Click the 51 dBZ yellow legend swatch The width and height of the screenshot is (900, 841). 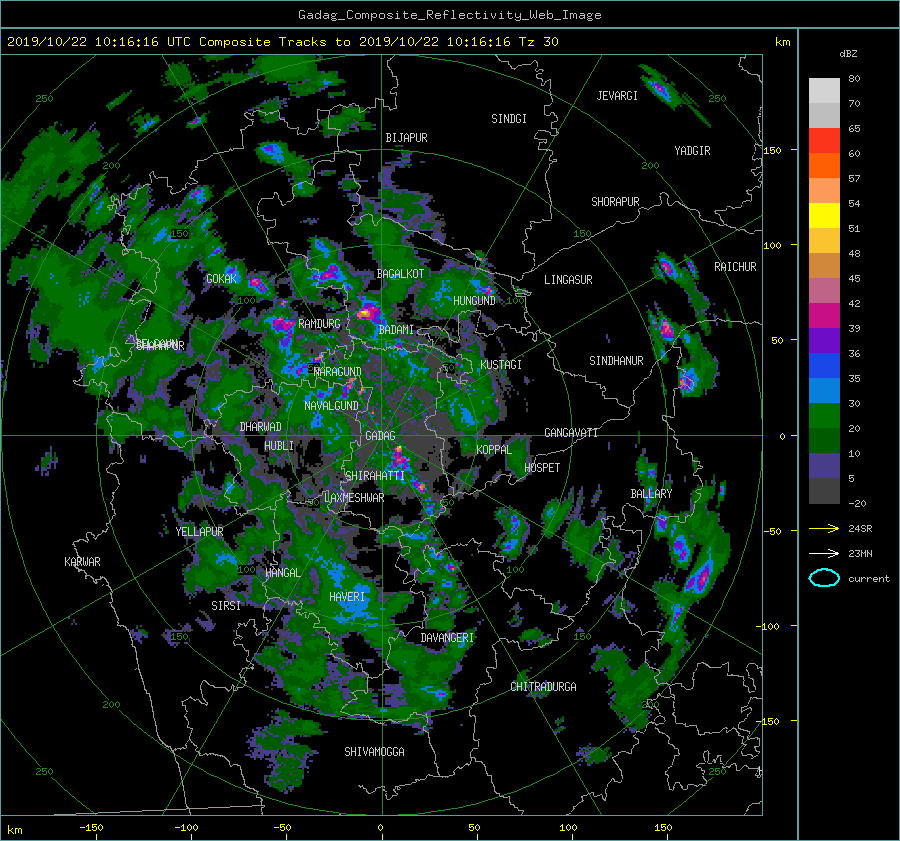[x=824, y=216]
